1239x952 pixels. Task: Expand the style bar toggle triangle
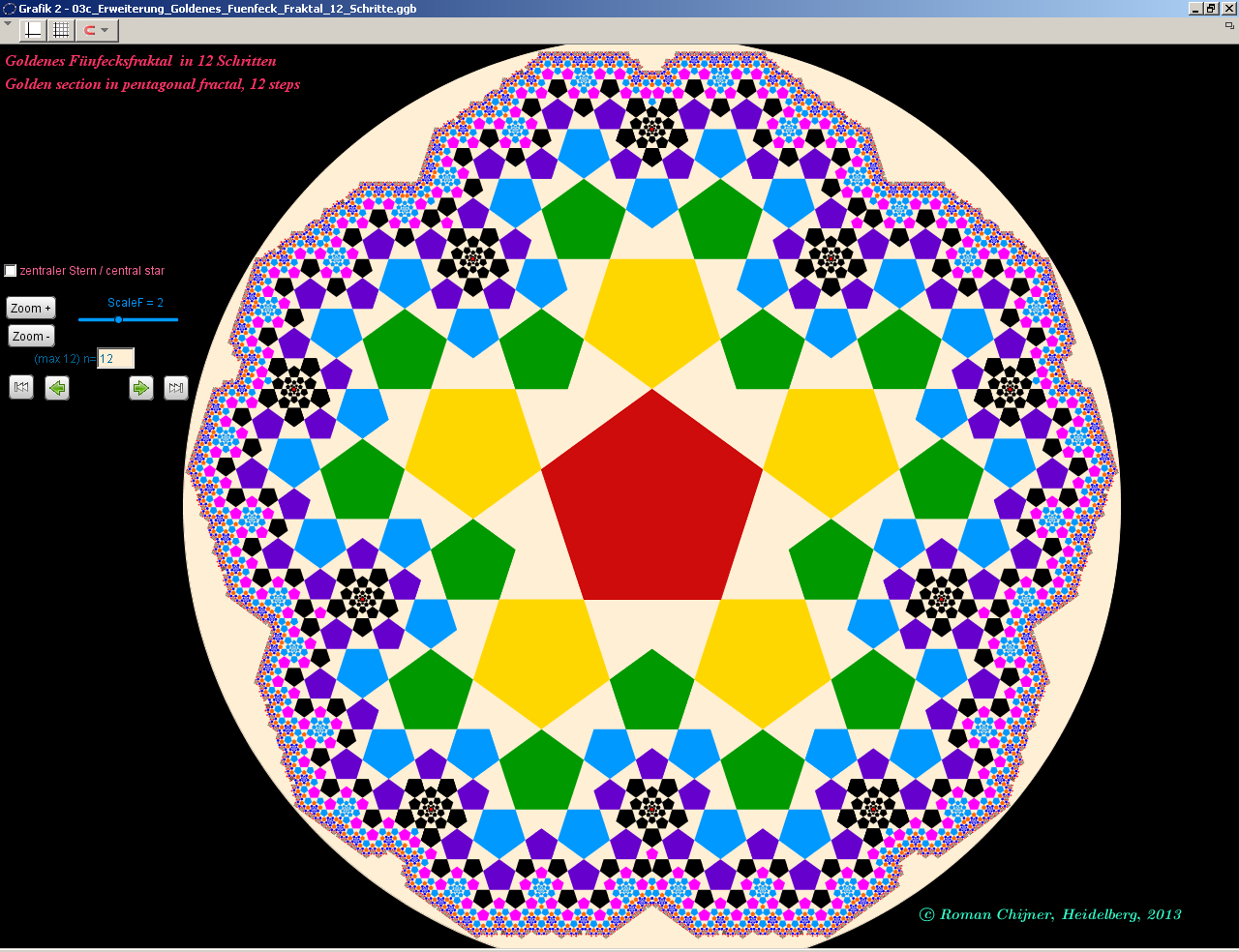click(x=8, y=24)
